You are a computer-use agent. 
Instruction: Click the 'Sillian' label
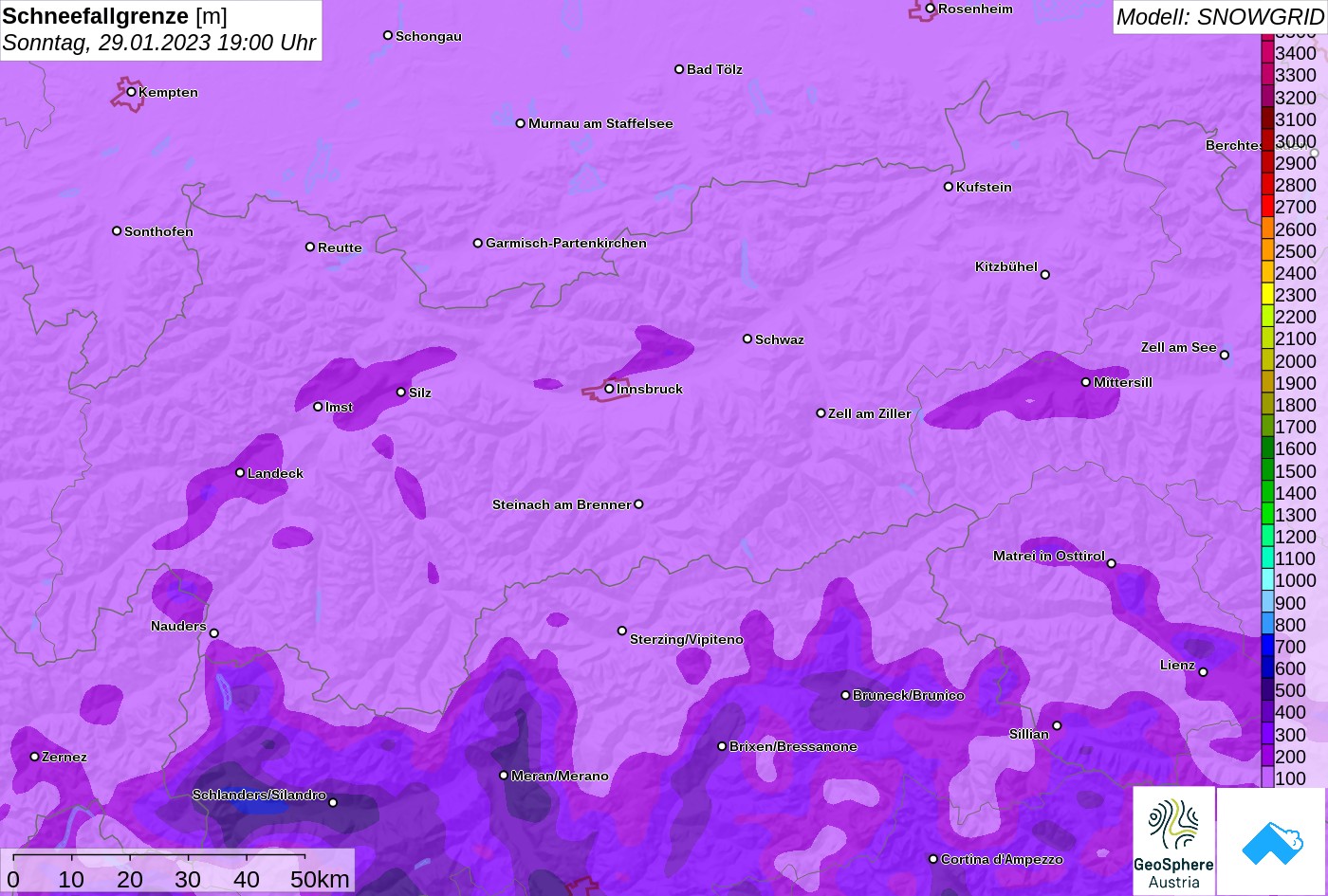click(x=1029, y=734)
